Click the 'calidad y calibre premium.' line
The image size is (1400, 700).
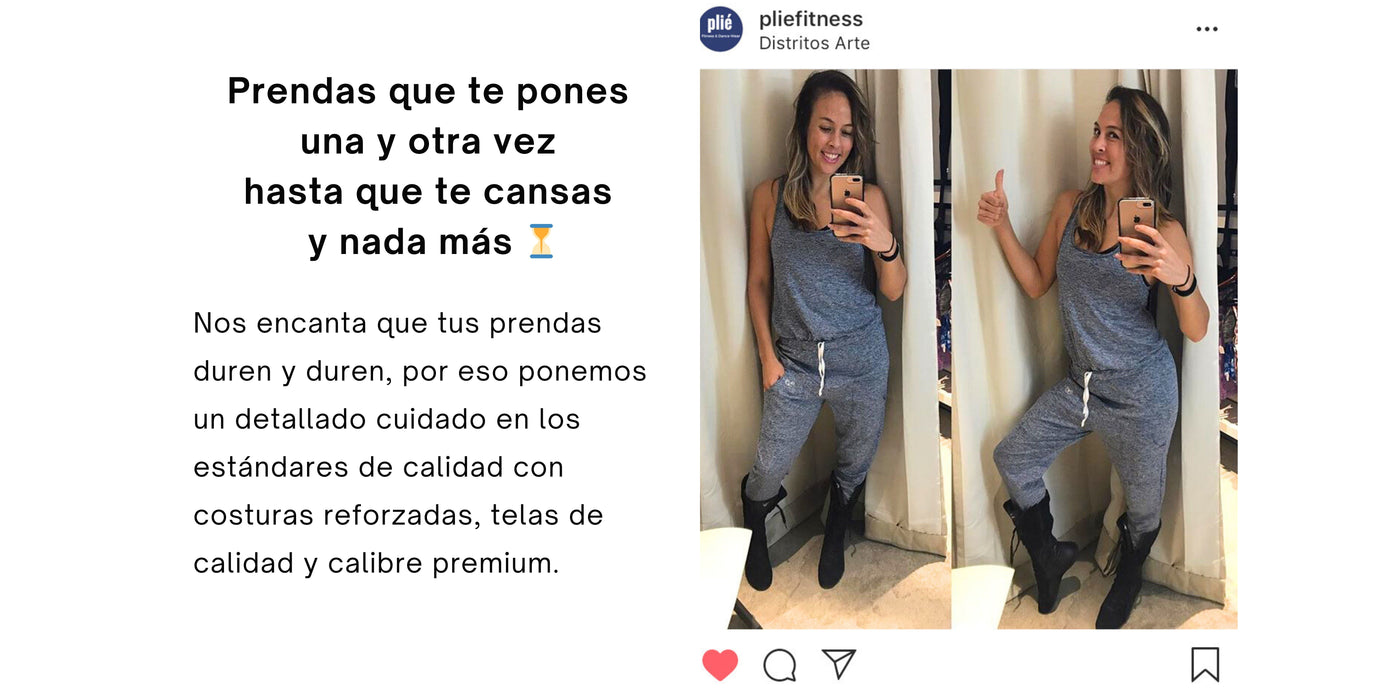click(x=376, y=563)
